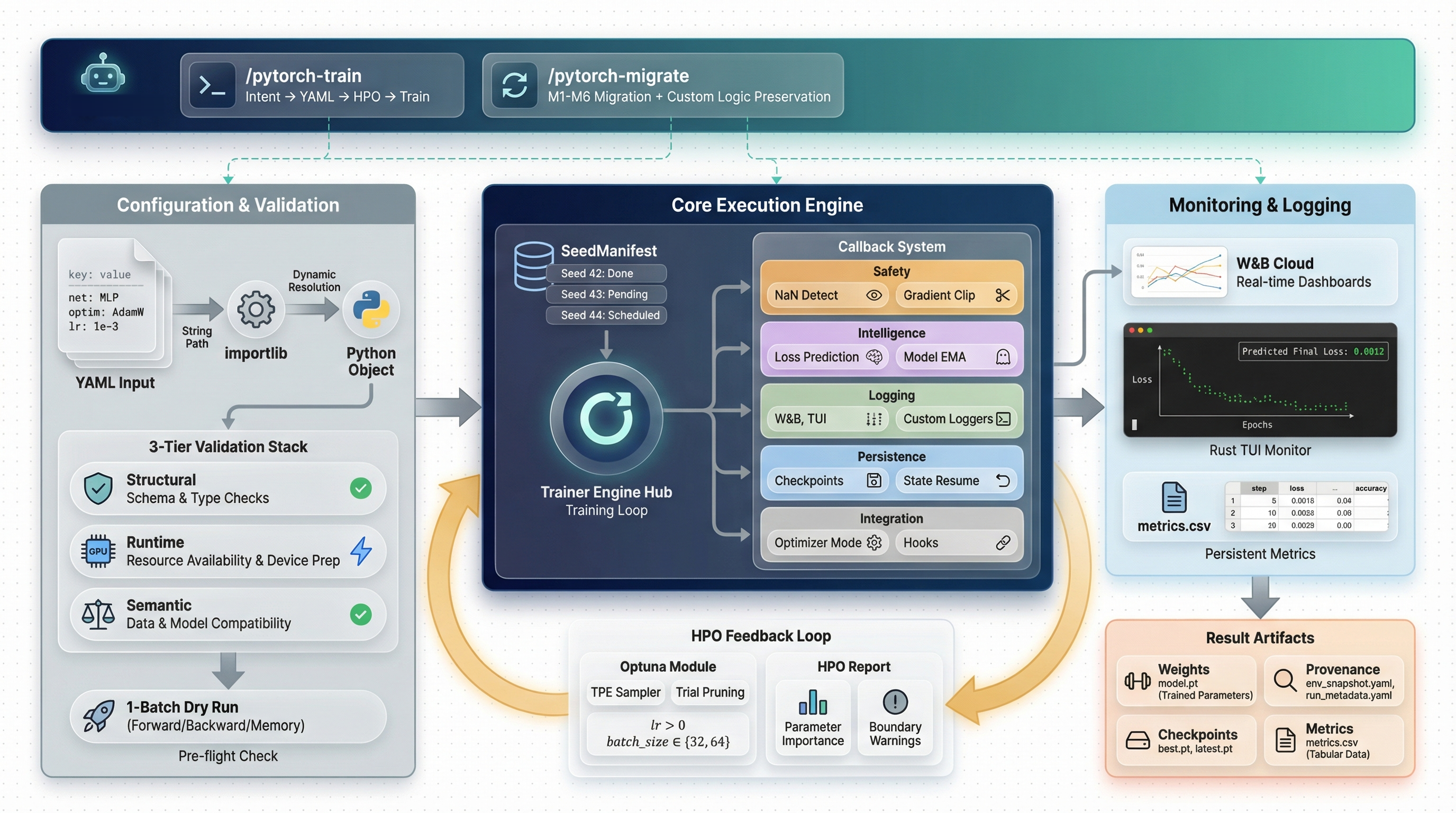Click the importlib gear icon
1456x813 pixels.
pos(256,309)
